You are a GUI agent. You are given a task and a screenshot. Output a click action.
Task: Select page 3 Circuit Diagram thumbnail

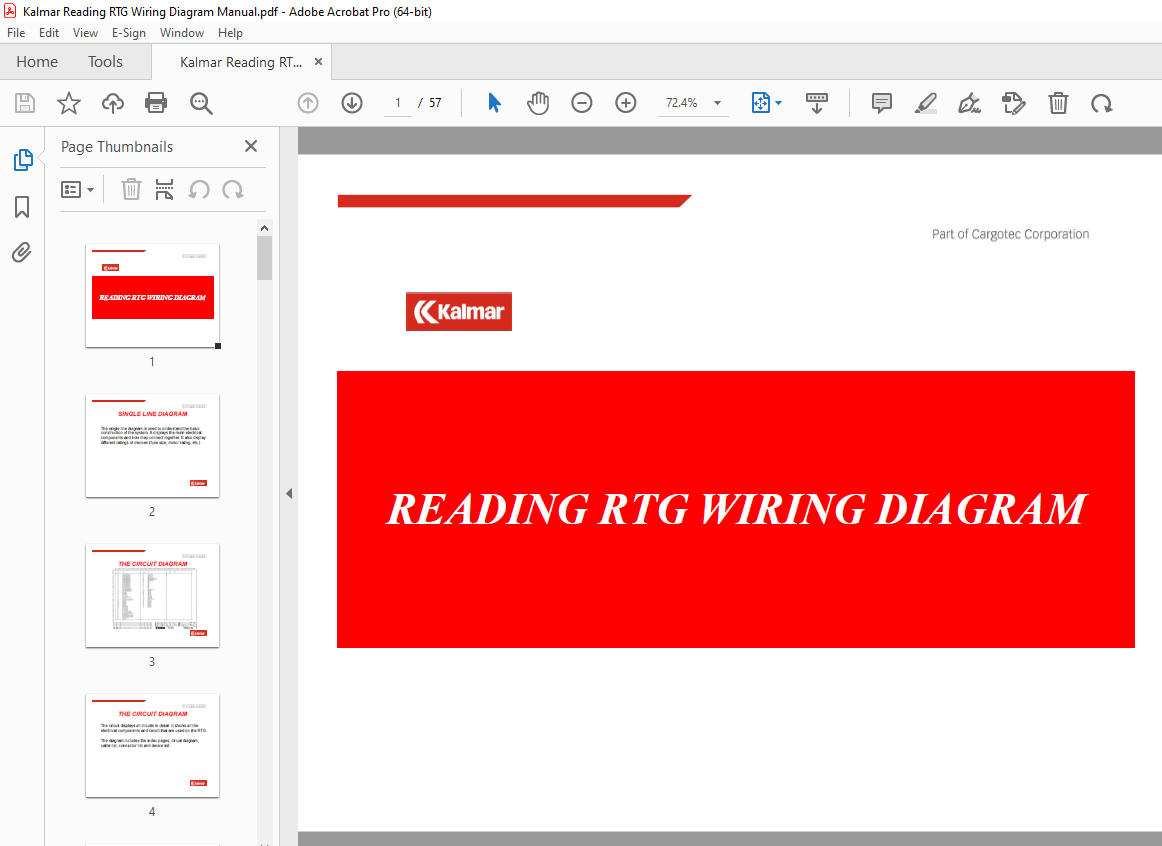tap(153, 596)
